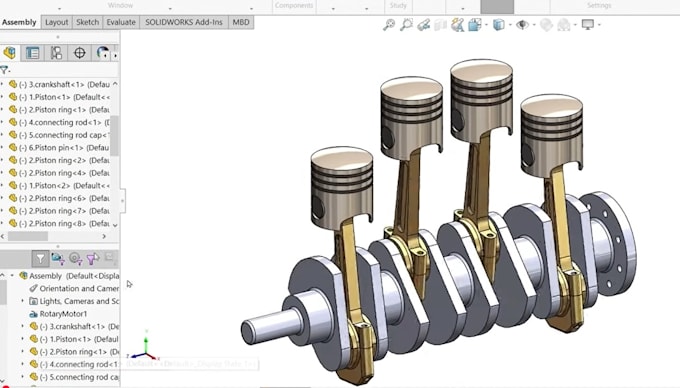Expand 3.crankshaft<1> in motion study tree
The width and height of the screenshot is (680, 388).
click(x=23, y=326)
